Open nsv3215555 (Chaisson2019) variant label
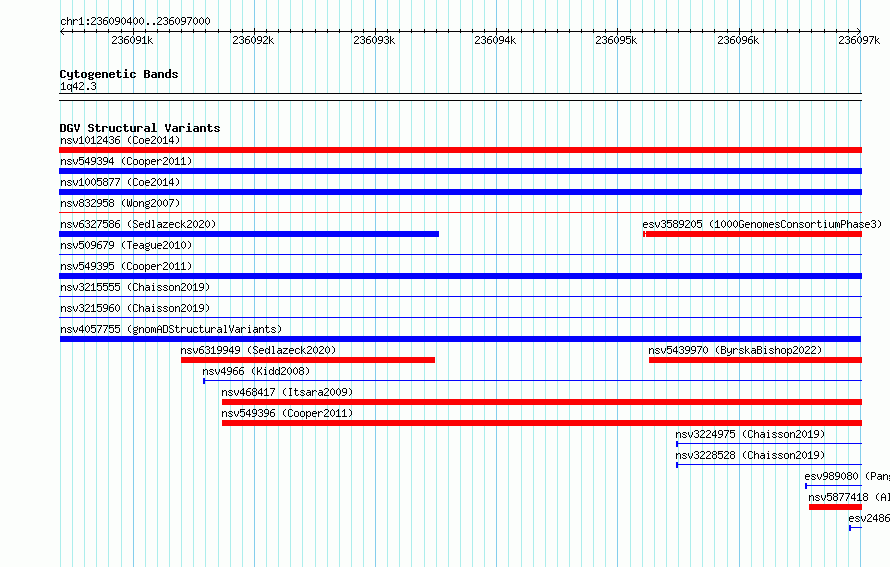Image resolution: width=890 pixels, height=567 pixels. (x=135, y=287)
